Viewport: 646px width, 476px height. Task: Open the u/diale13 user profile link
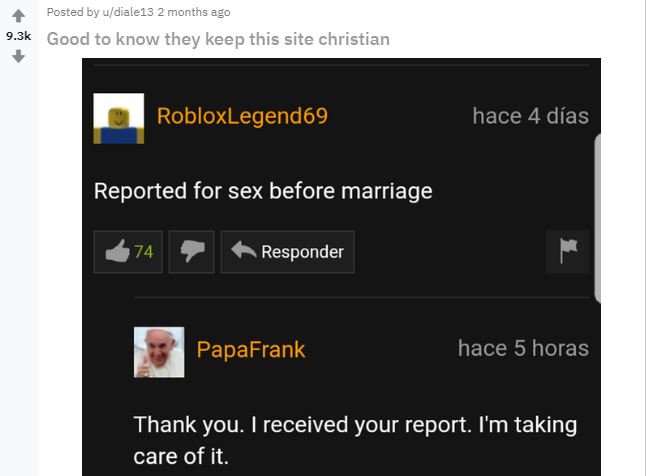pyautogui.click(x=128, y=12)
